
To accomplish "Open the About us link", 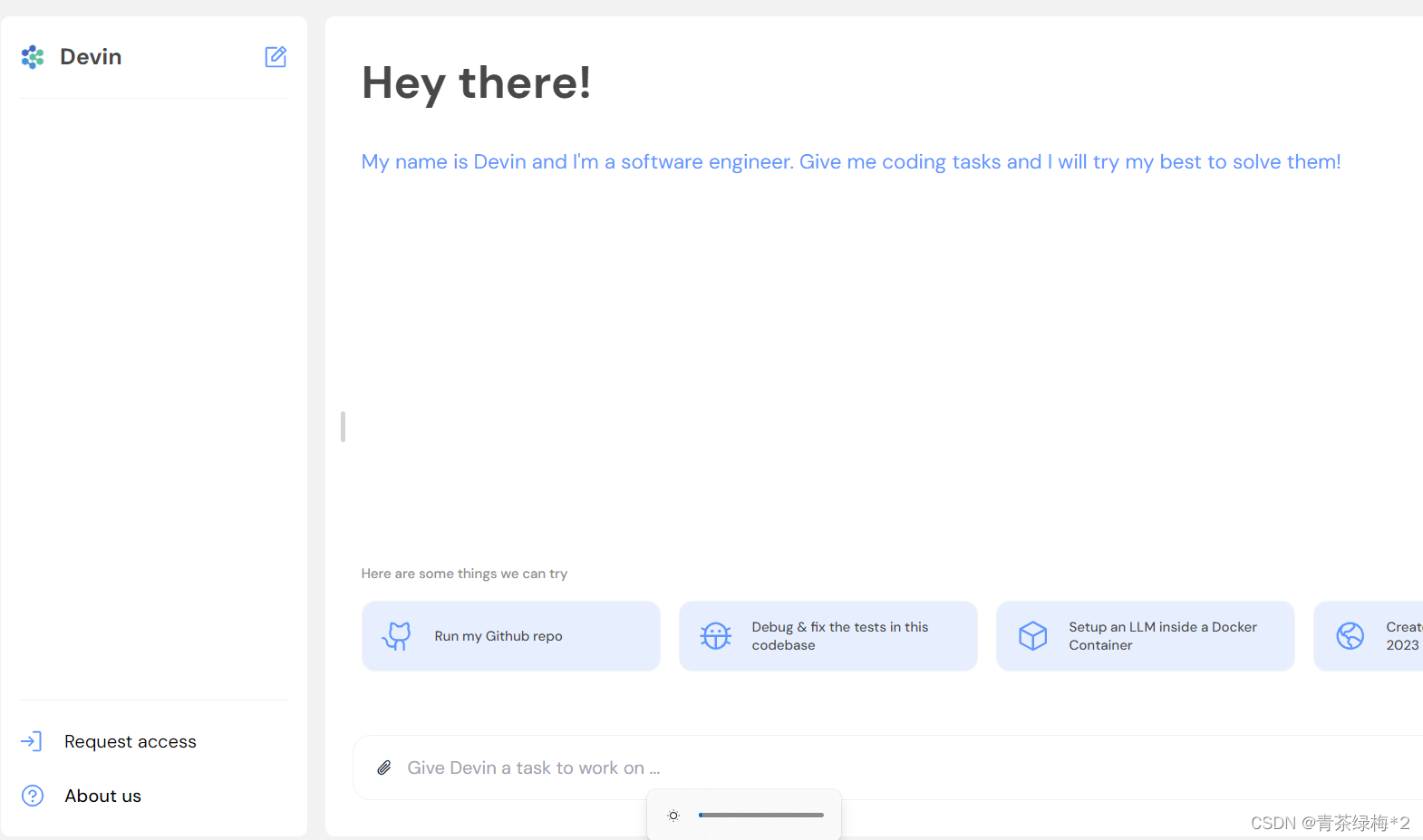I will pos(103,796).
